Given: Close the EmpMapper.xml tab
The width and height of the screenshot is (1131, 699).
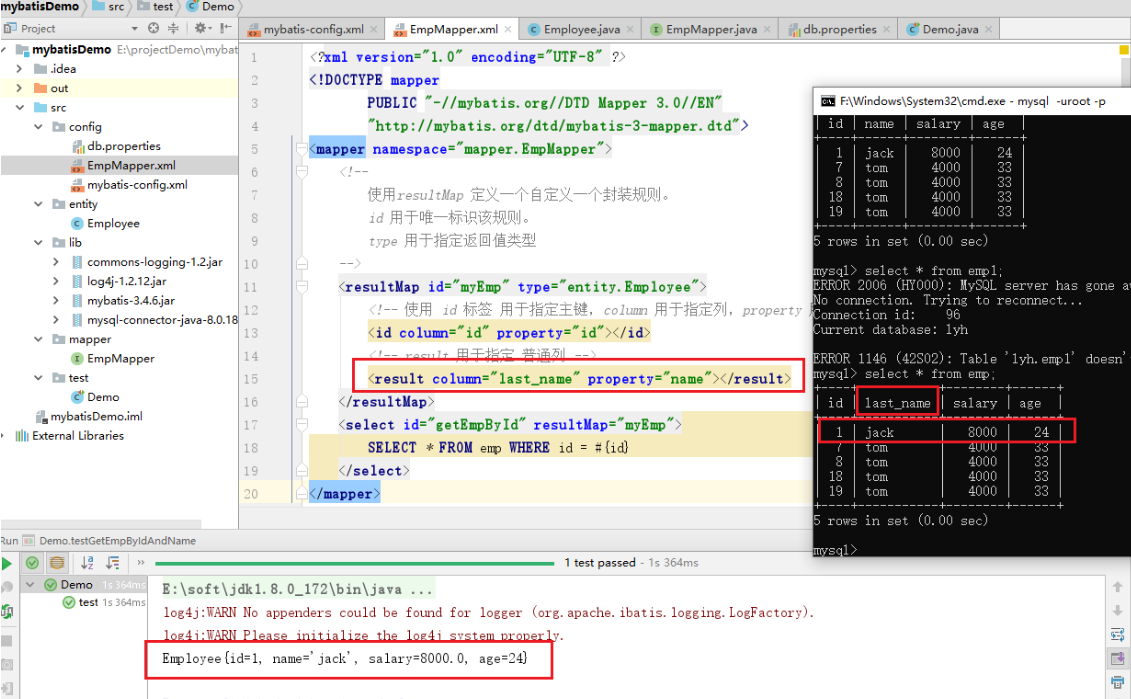Looking at the screenshot, I should pos(508,30).
